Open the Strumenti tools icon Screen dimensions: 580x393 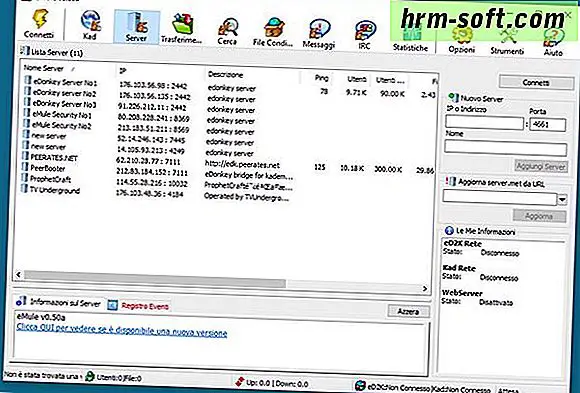tap(508, 37)
